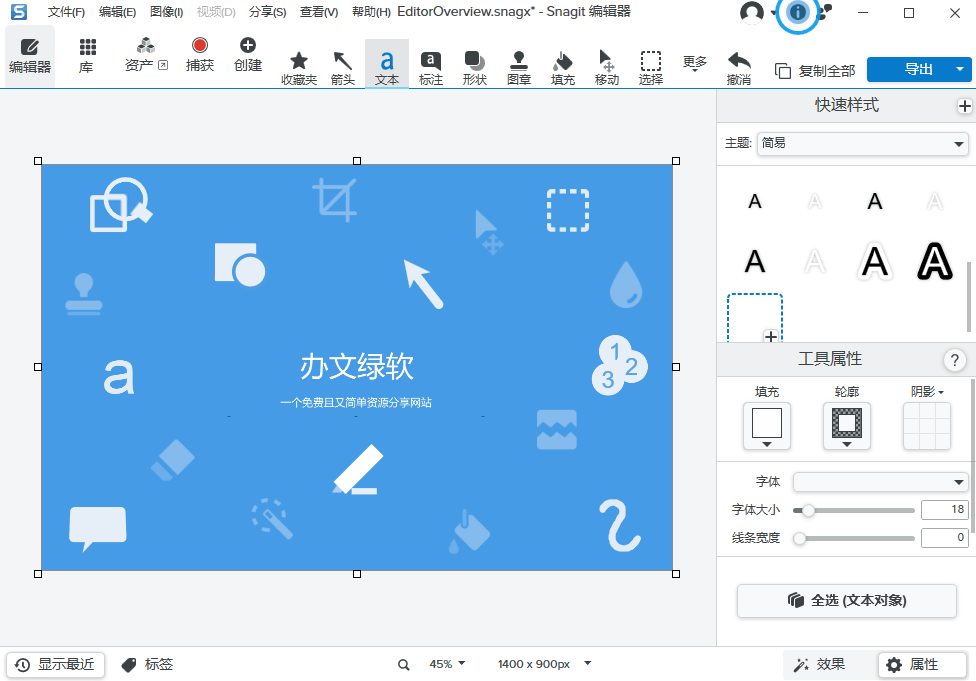Select the 图章 stamp tool
The image size is (976, 681).
pyautogui.click(x=518, y=68)
